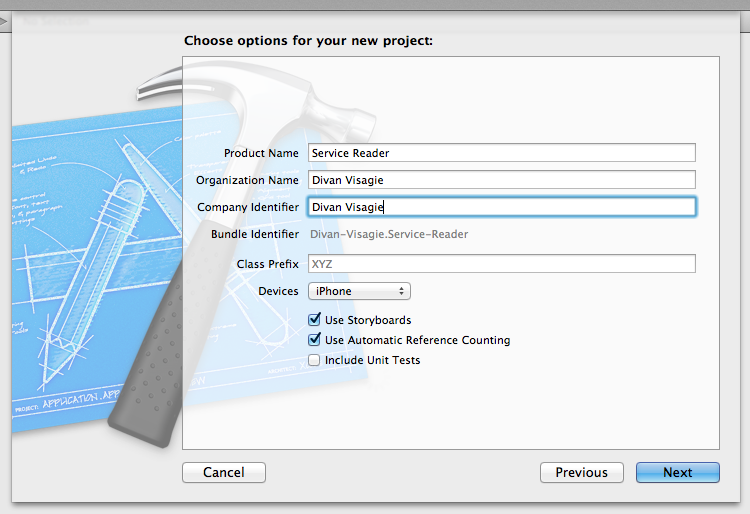Image resolution: width=750 pixels, height=514 pixels.
Task: Click the Devices label
Action: coord(278,291)
